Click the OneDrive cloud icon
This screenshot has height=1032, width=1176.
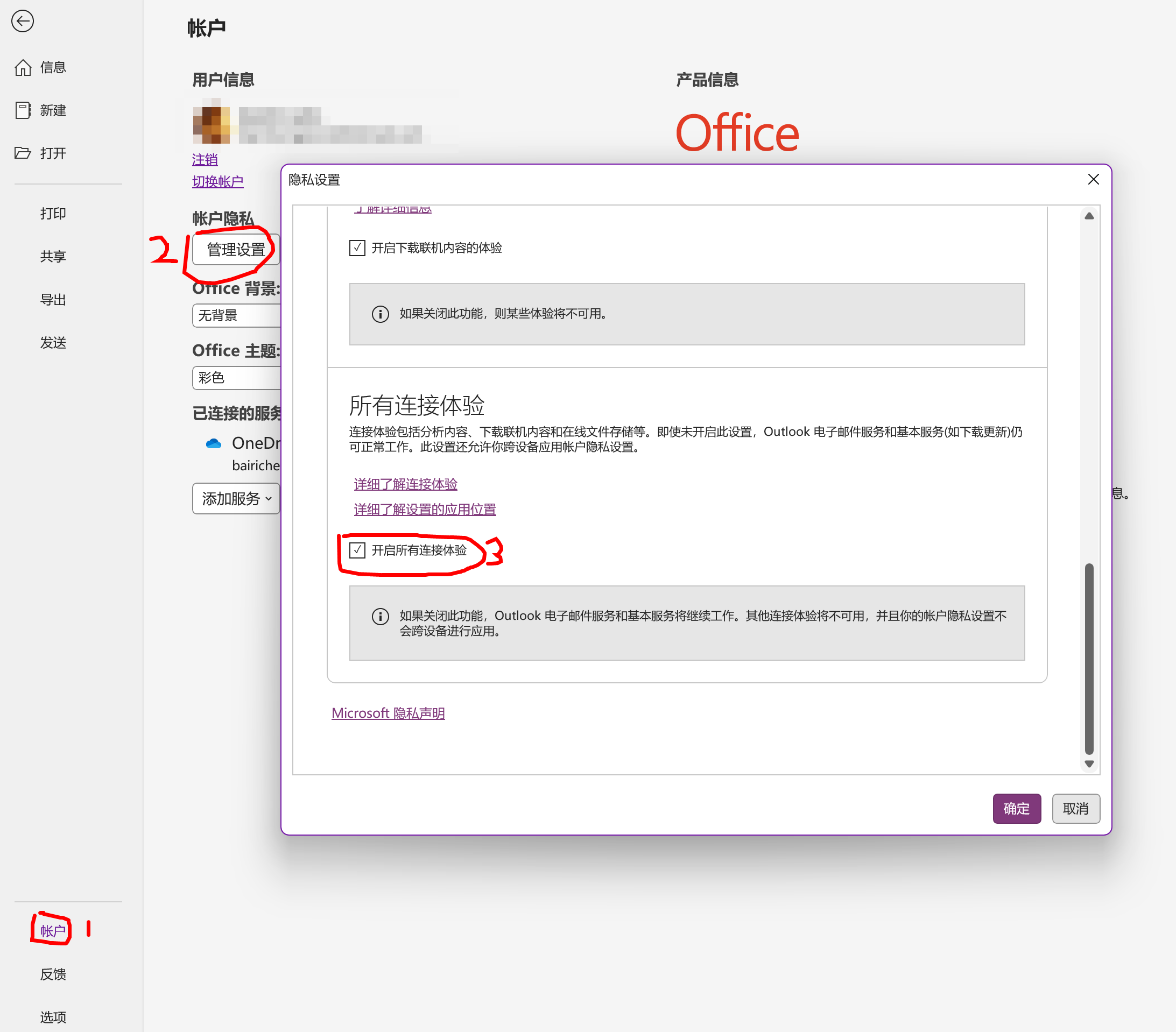click(x=214, y=443)
